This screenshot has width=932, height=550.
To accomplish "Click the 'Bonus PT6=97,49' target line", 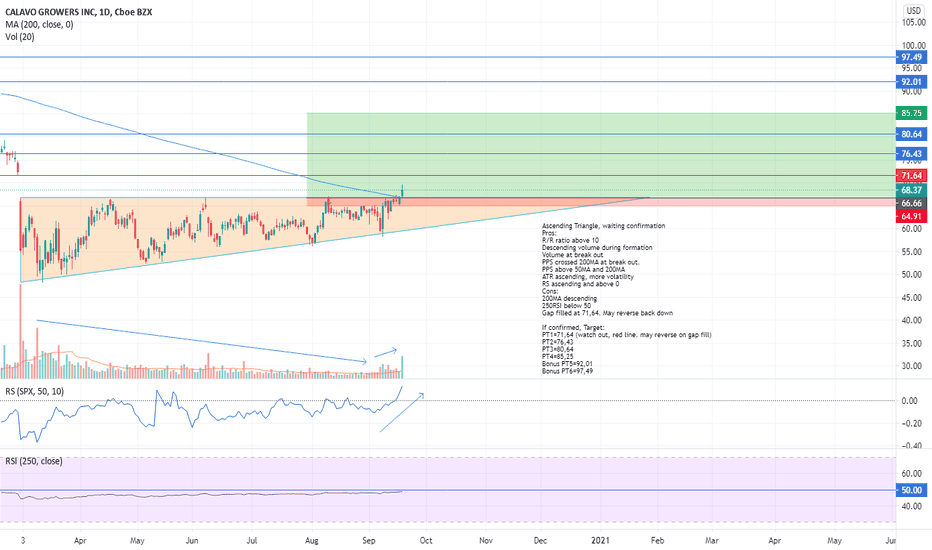I will (567, 371).
